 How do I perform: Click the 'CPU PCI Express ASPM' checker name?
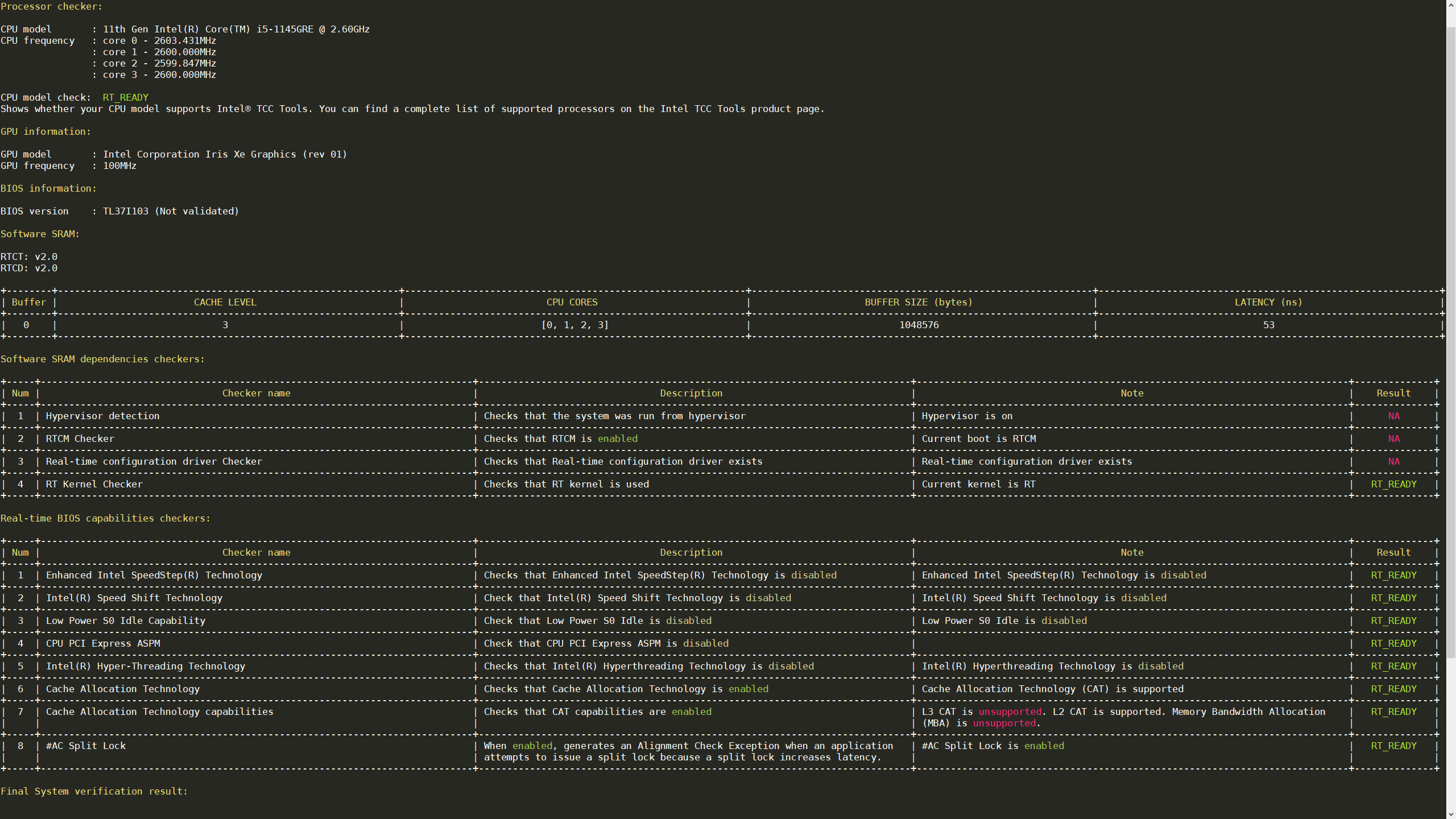(103, 643)
